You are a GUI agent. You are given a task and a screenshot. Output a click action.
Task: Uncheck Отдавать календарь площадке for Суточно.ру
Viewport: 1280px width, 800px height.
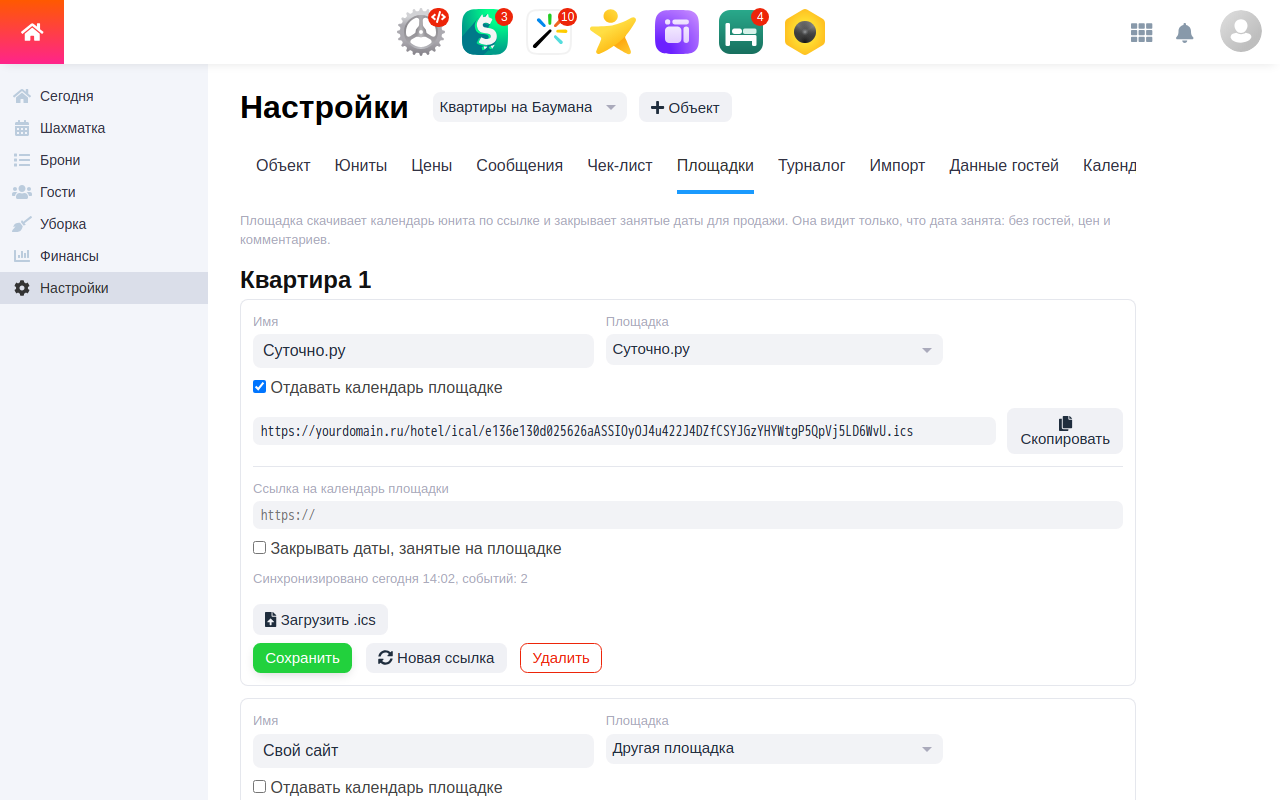coord(260,387)
